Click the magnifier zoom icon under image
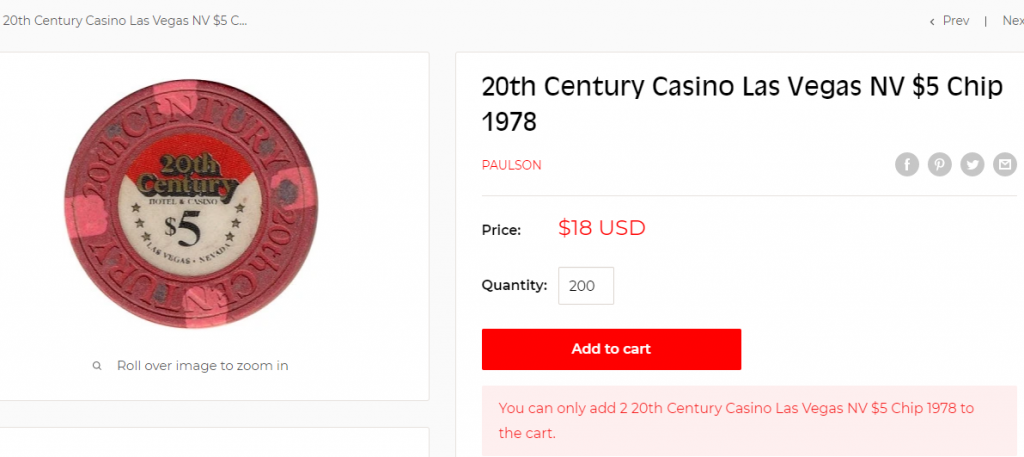This screenshot has height=457, width=1024. [x=97, y=366]
